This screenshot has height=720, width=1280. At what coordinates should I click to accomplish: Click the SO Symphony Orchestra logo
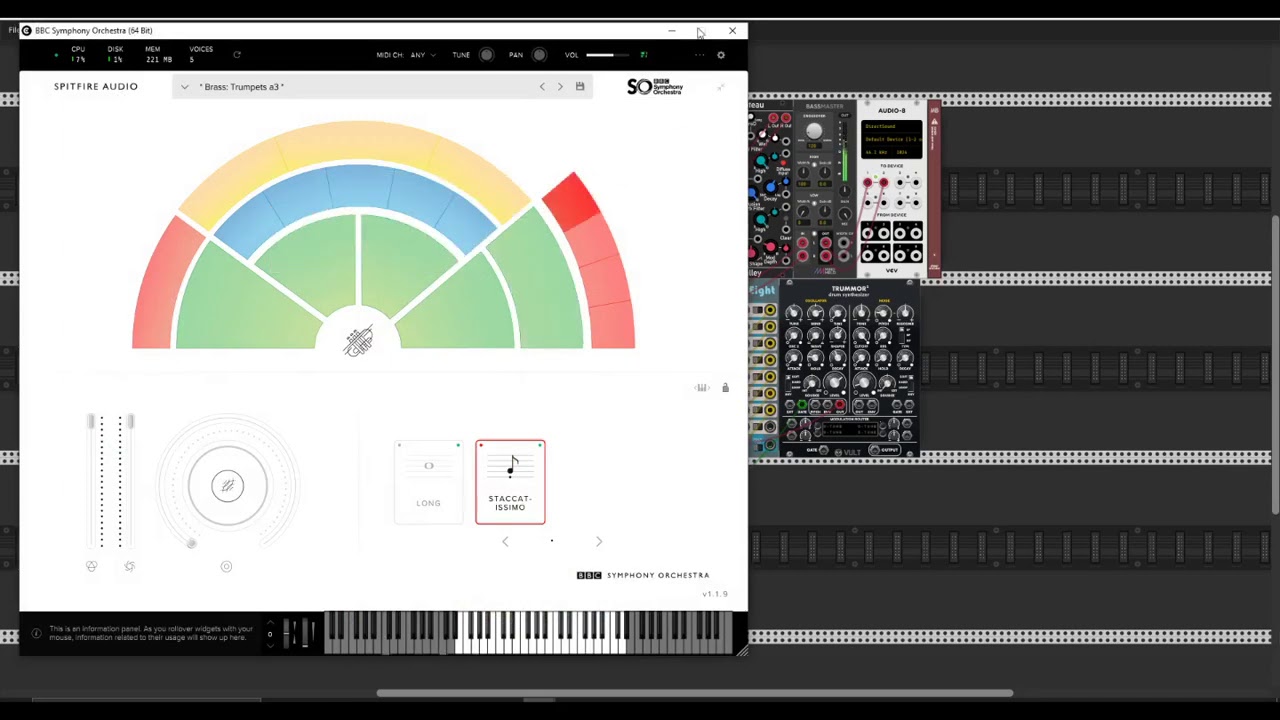coord(655,87)
